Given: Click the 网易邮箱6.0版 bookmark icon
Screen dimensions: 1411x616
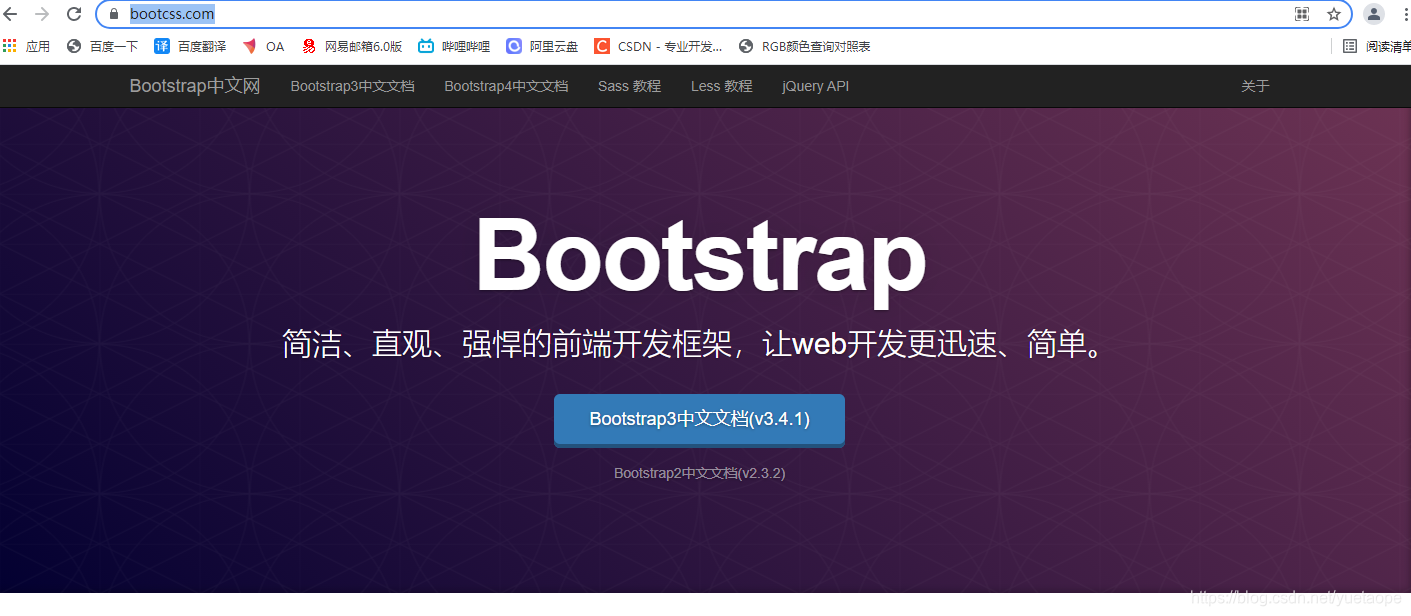Looking at the screenshot, I should tap(309, 46).
